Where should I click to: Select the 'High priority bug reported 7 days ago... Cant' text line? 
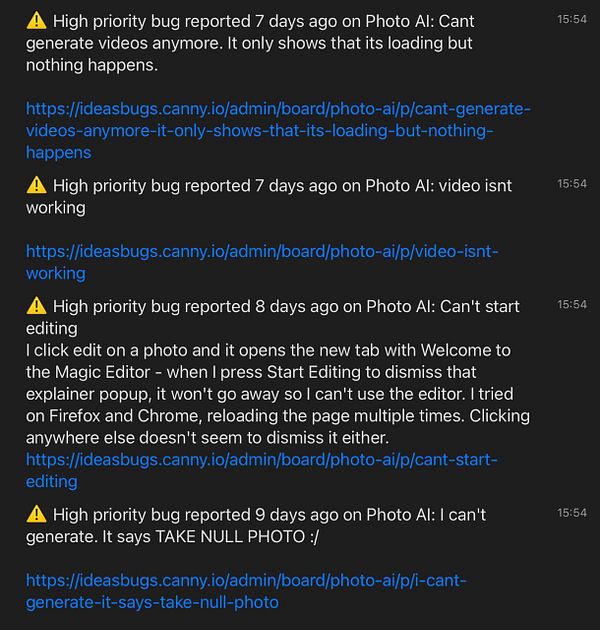pos(264,21)
